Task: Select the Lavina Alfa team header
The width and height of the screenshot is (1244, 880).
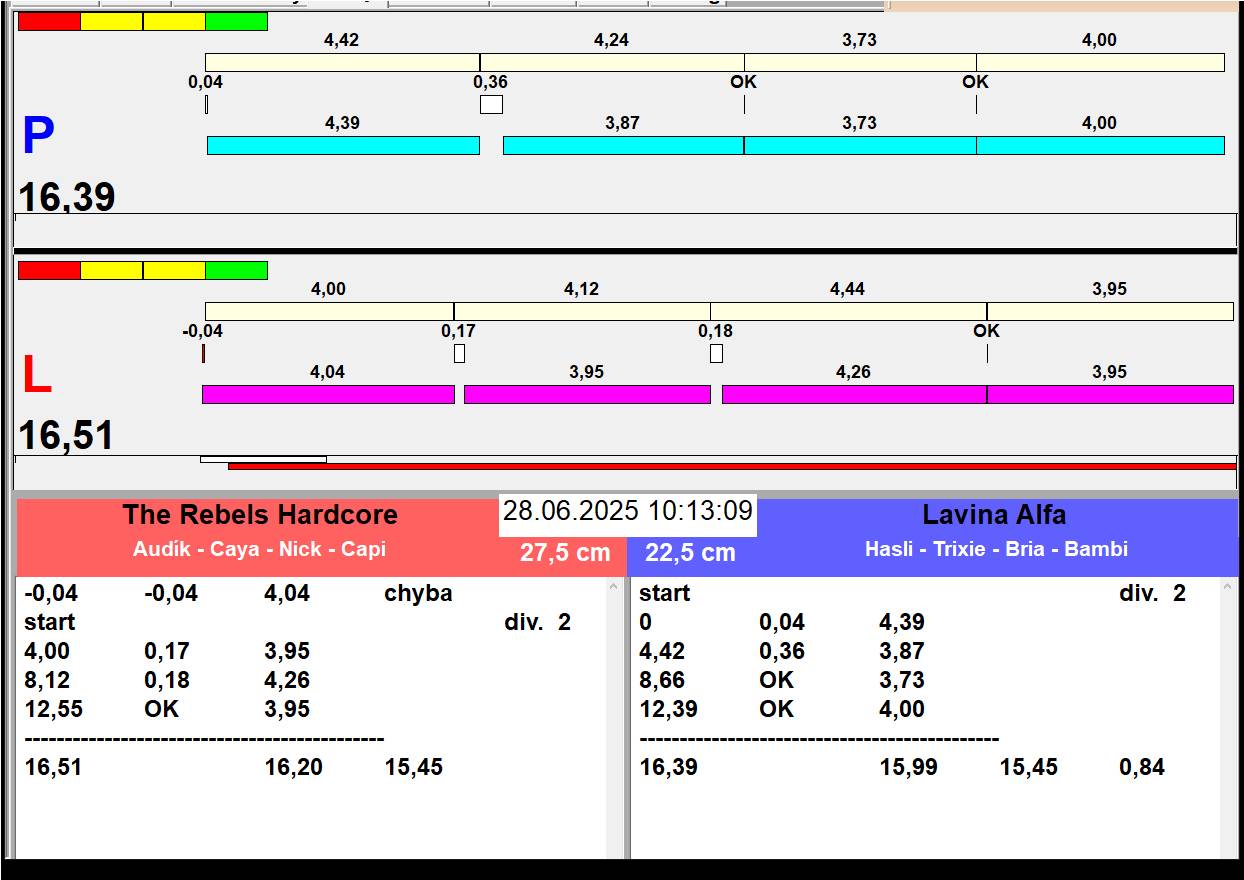Action: tap(994, 515)
